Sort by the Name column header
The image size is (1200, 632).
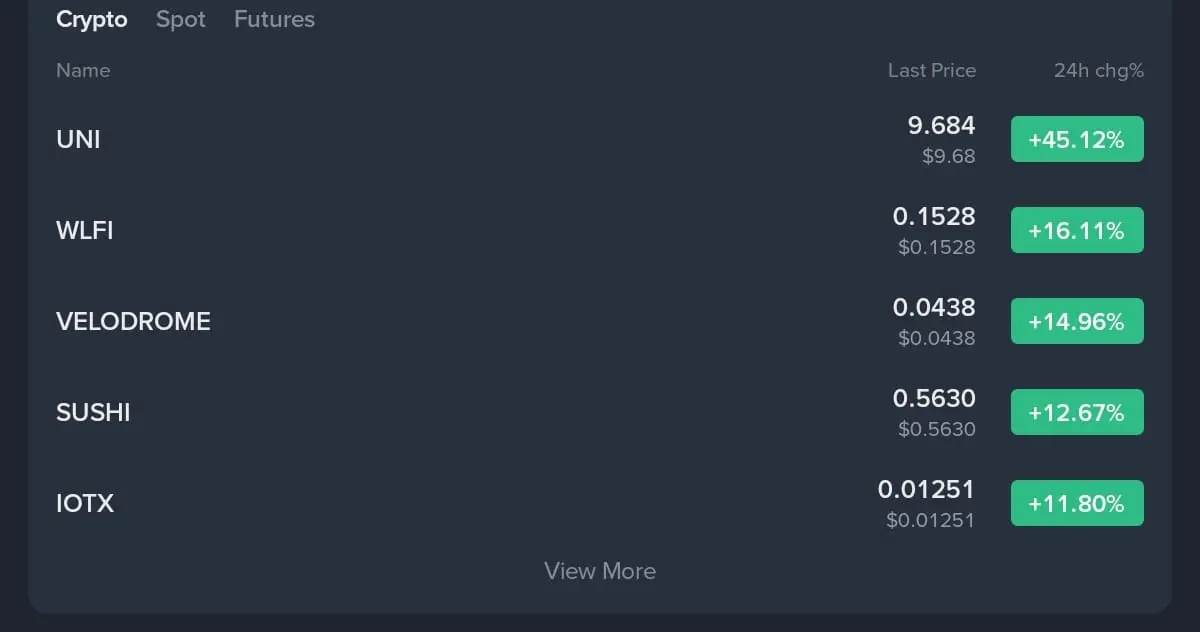click(83, 70)
